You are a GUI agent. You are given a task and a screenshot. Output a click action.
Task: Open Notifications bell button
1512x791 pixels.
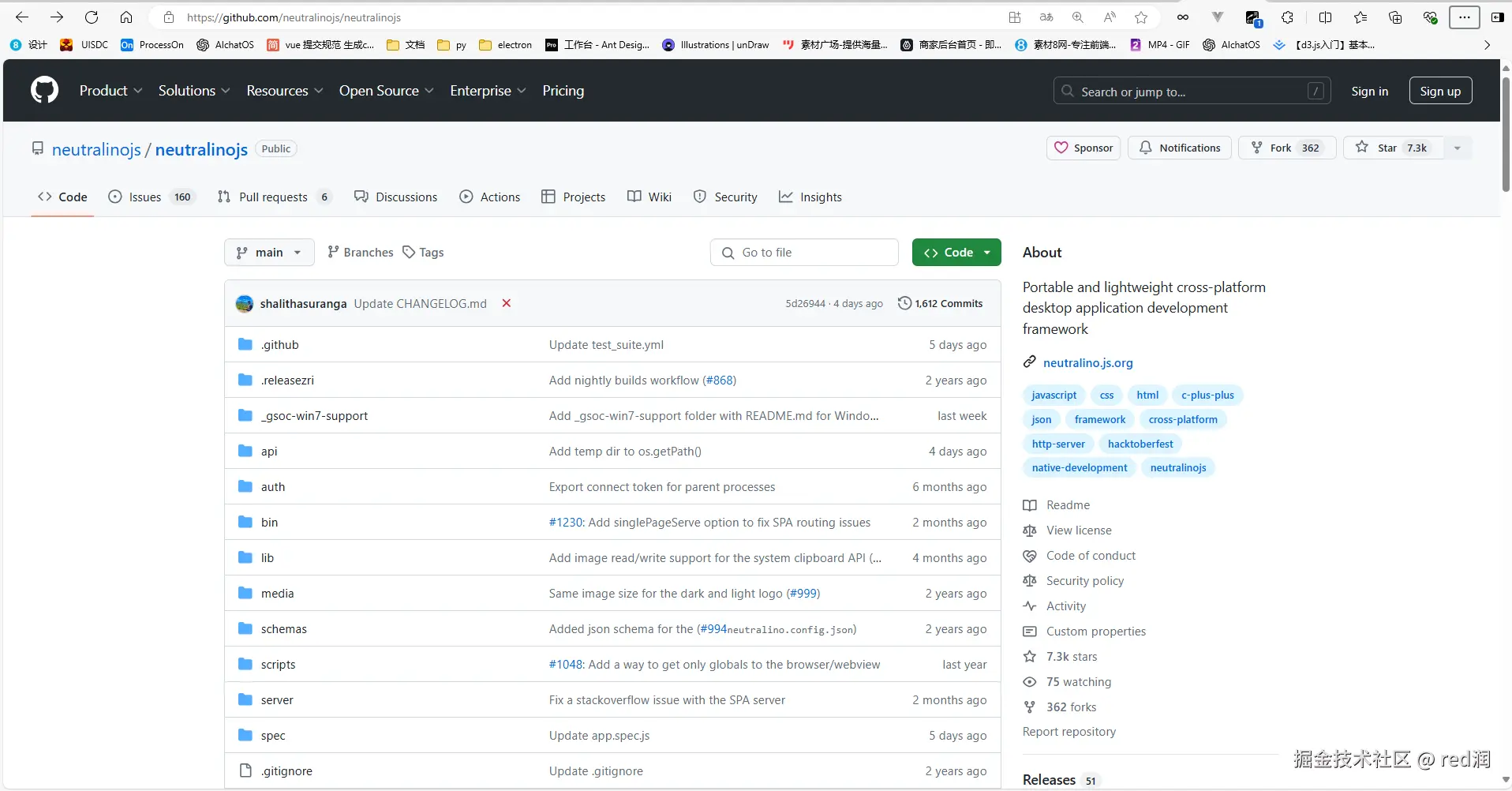1180,148
